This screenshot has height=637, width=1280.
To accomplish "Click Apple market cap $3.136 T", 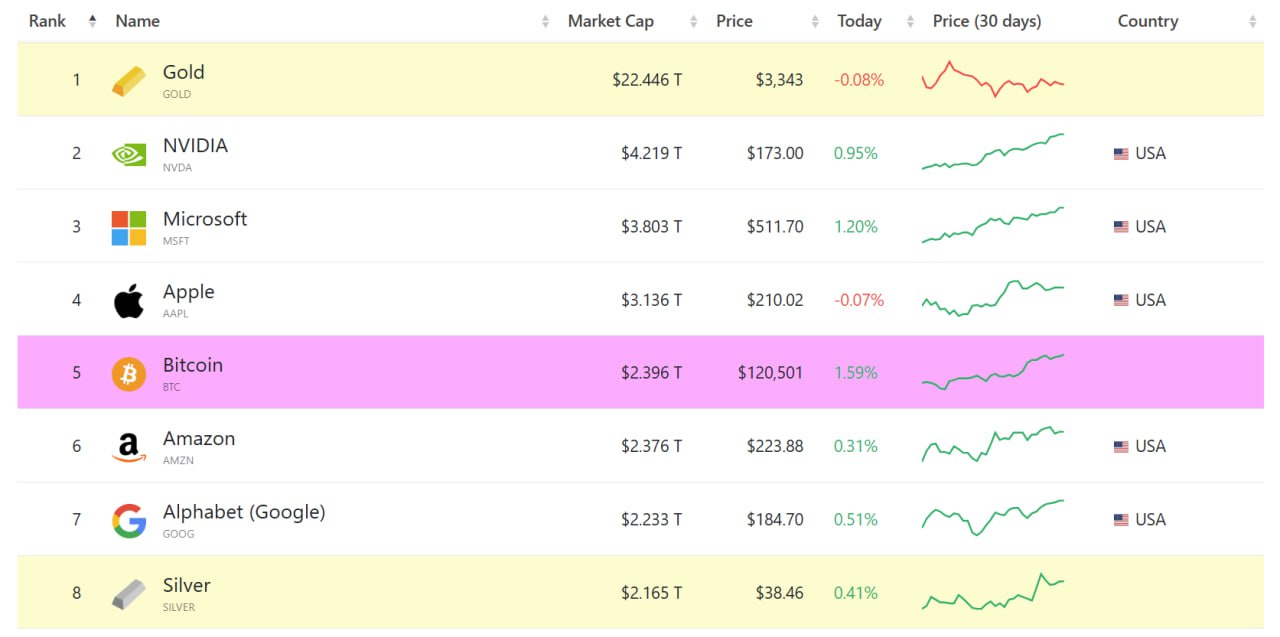I will click(x=651, y=300).
